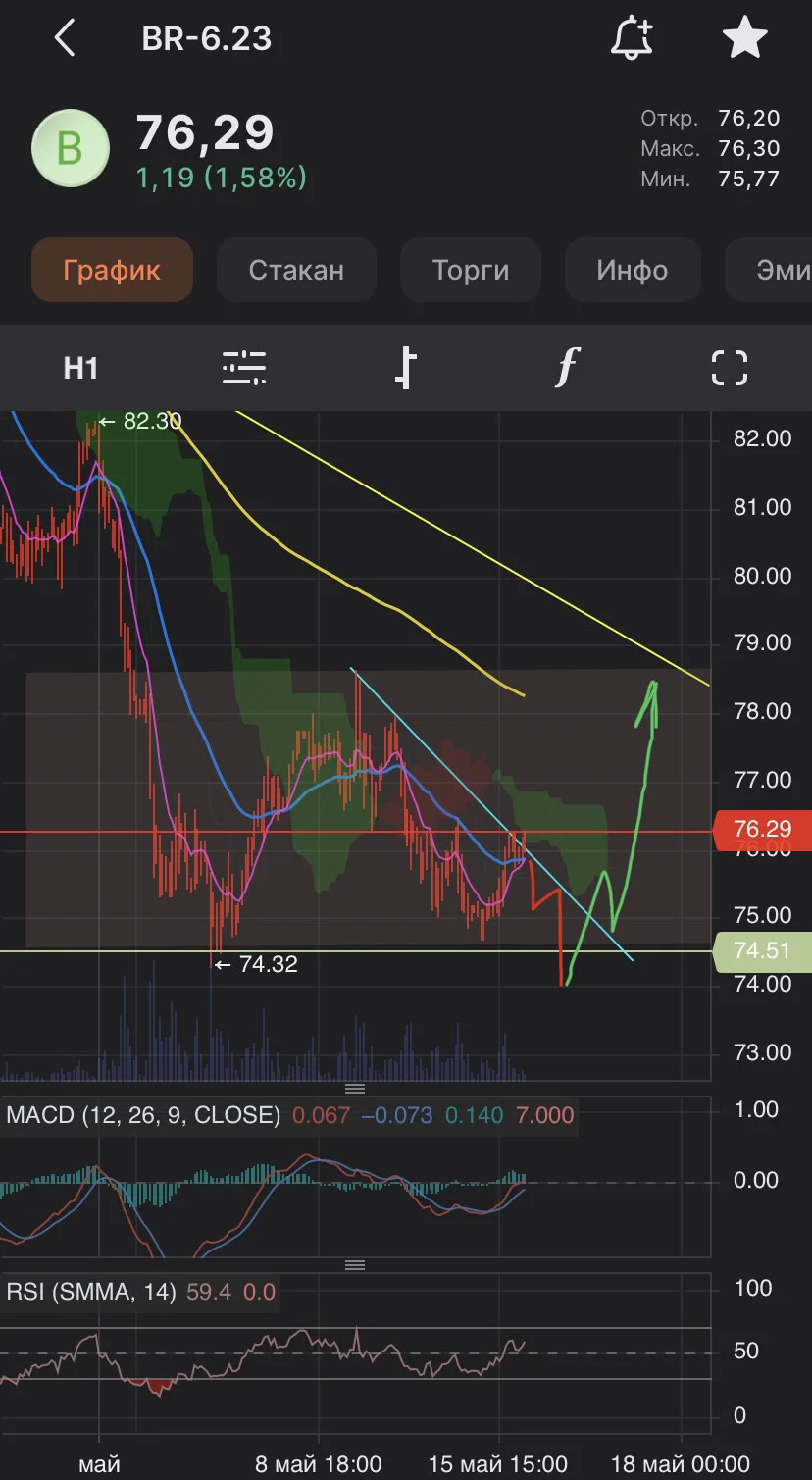Open MACD (12, 26, 9, CLOSE) indicator settings
The height and width of the screenshot is (1480, 812).
143,1115
